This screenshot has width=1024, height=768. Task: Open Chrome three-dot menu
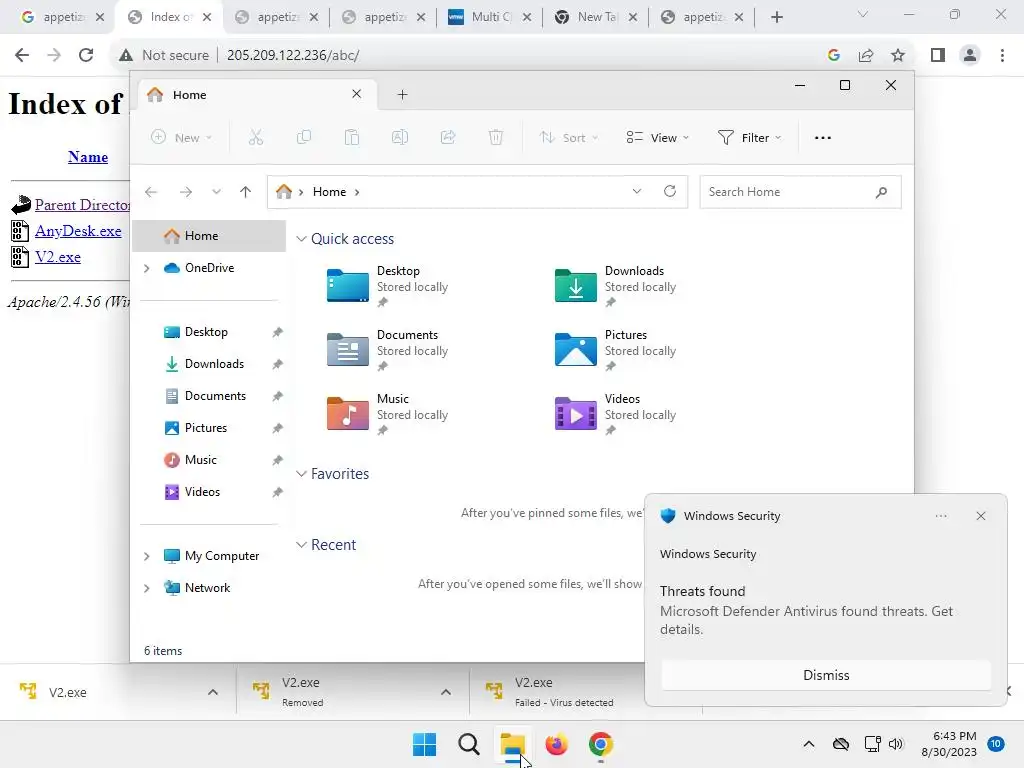point(1002,55)
